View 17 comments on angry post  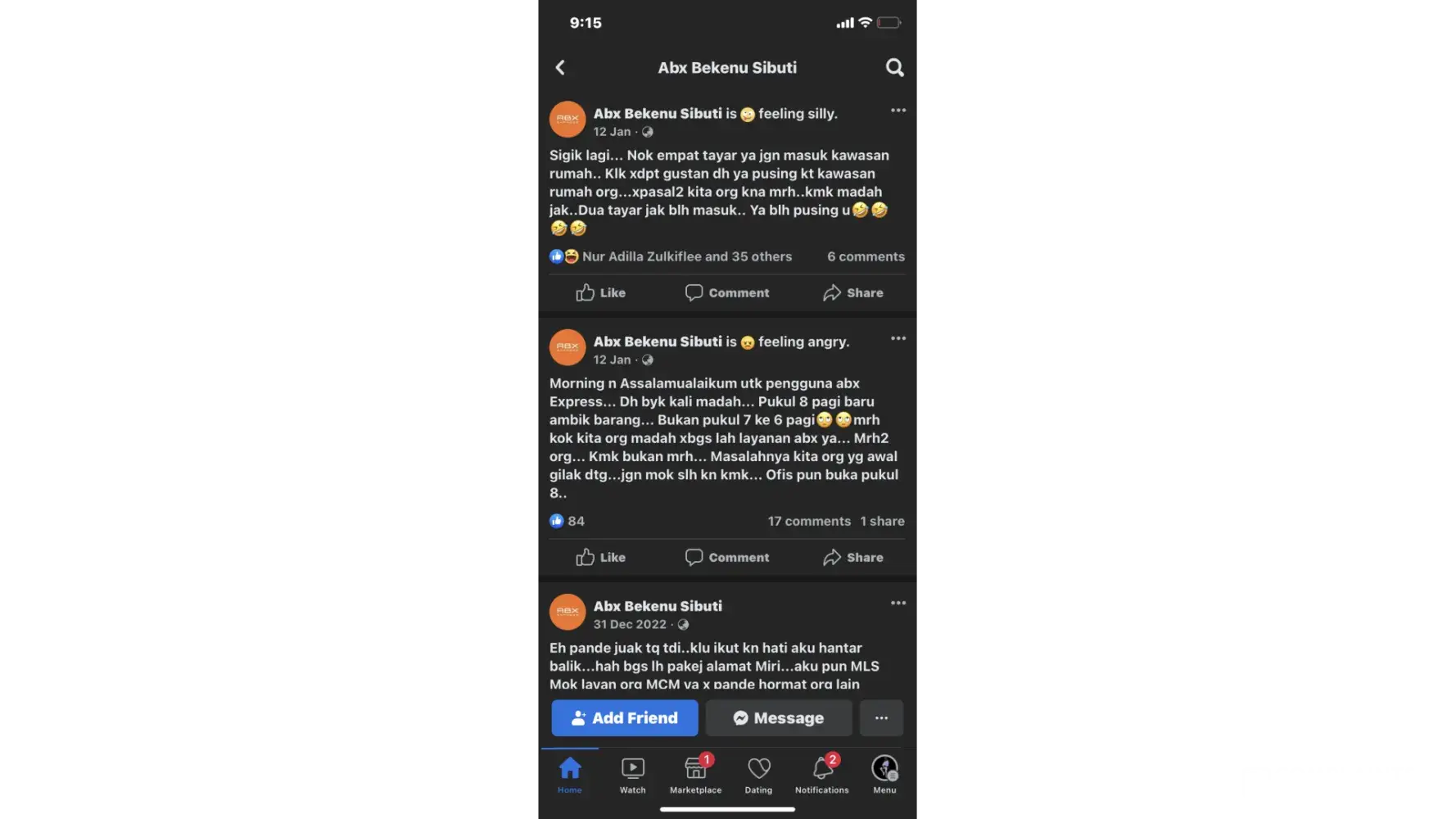809,521
